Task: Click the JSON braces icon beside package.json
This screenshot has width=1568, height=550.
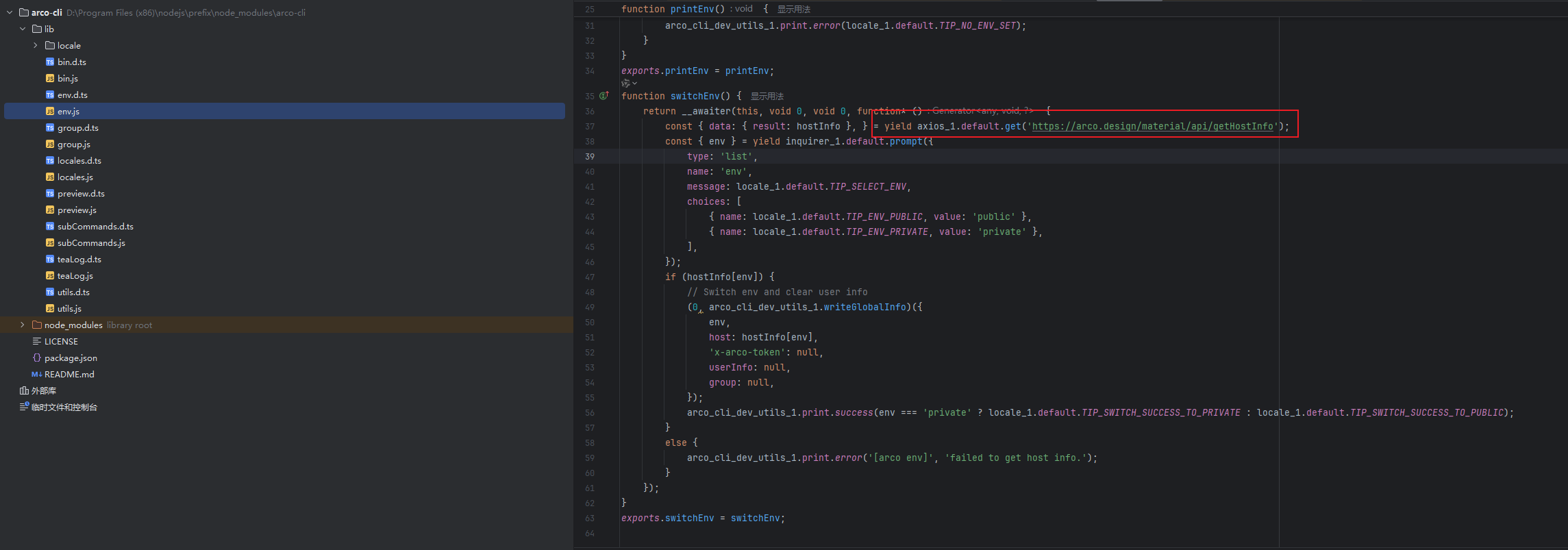Action: pos(37,358)
